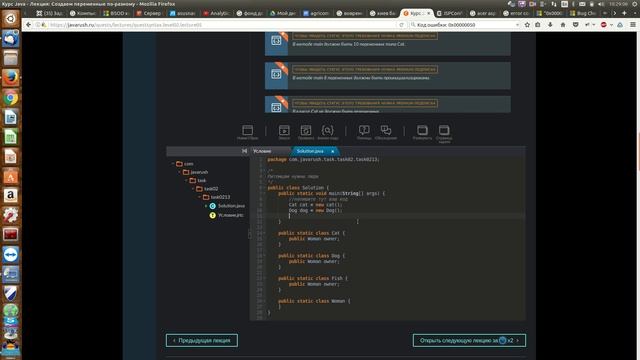Bookmark this page with star icon
Image resolution: width=640 pixels, height=360 pixels.
(527, 25)
